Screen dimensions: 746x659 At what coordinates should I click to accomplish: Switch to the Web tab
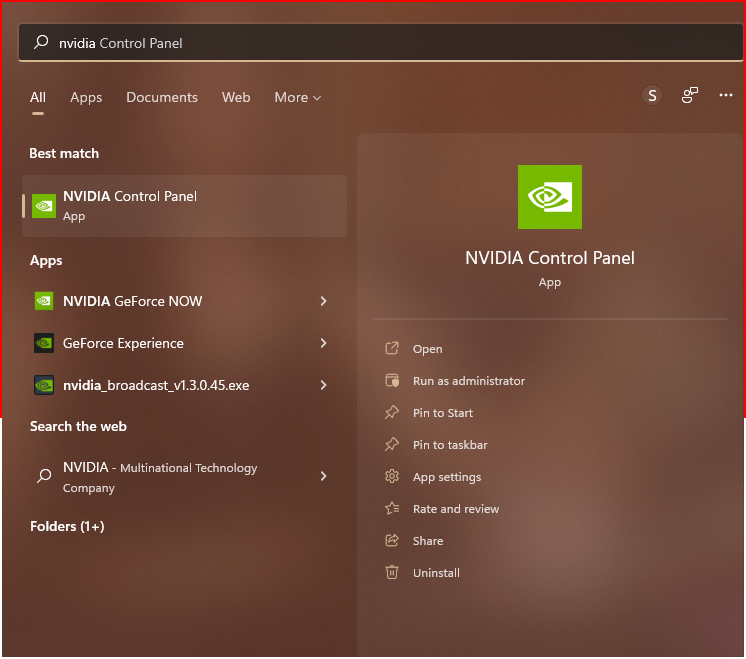coord(236,98)
